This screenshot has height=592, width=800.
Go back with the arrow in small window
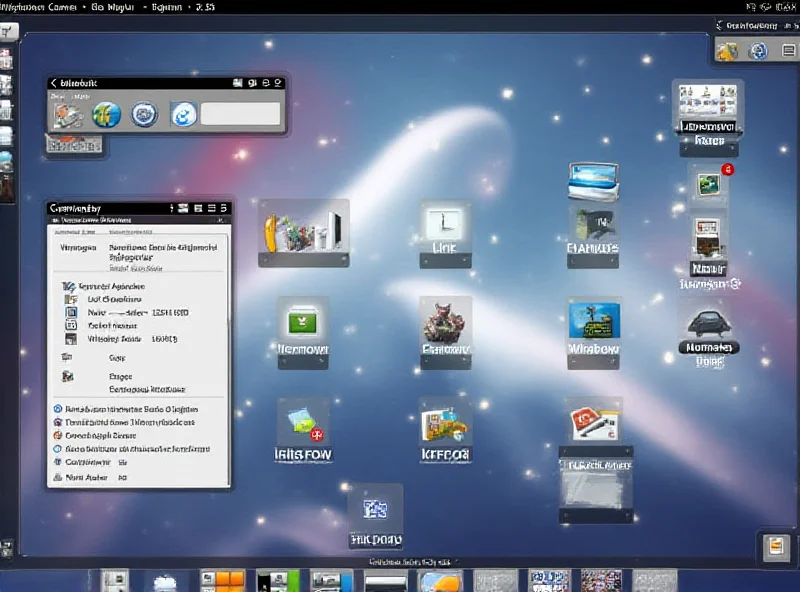[54, 83]
